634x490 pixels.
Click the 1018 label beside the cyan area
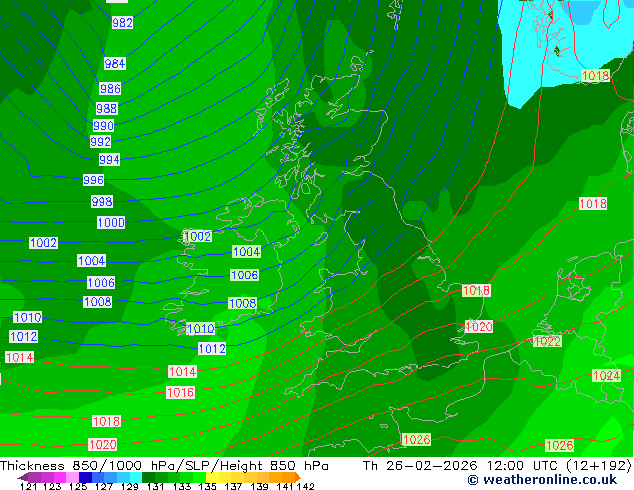pyautogui.click(x=595, y=75)
